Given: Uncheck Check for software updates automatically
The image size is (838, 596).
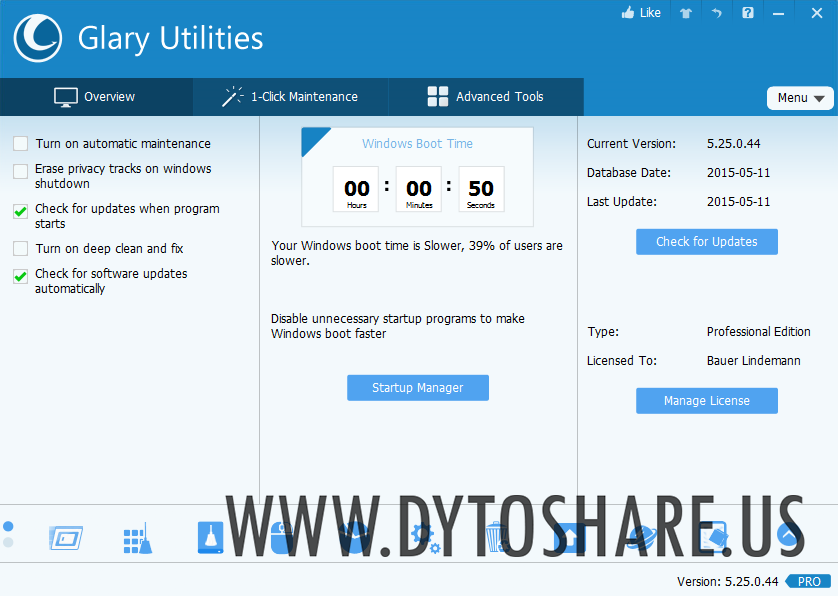Looking at the screenshot, I should click(20, 276).
